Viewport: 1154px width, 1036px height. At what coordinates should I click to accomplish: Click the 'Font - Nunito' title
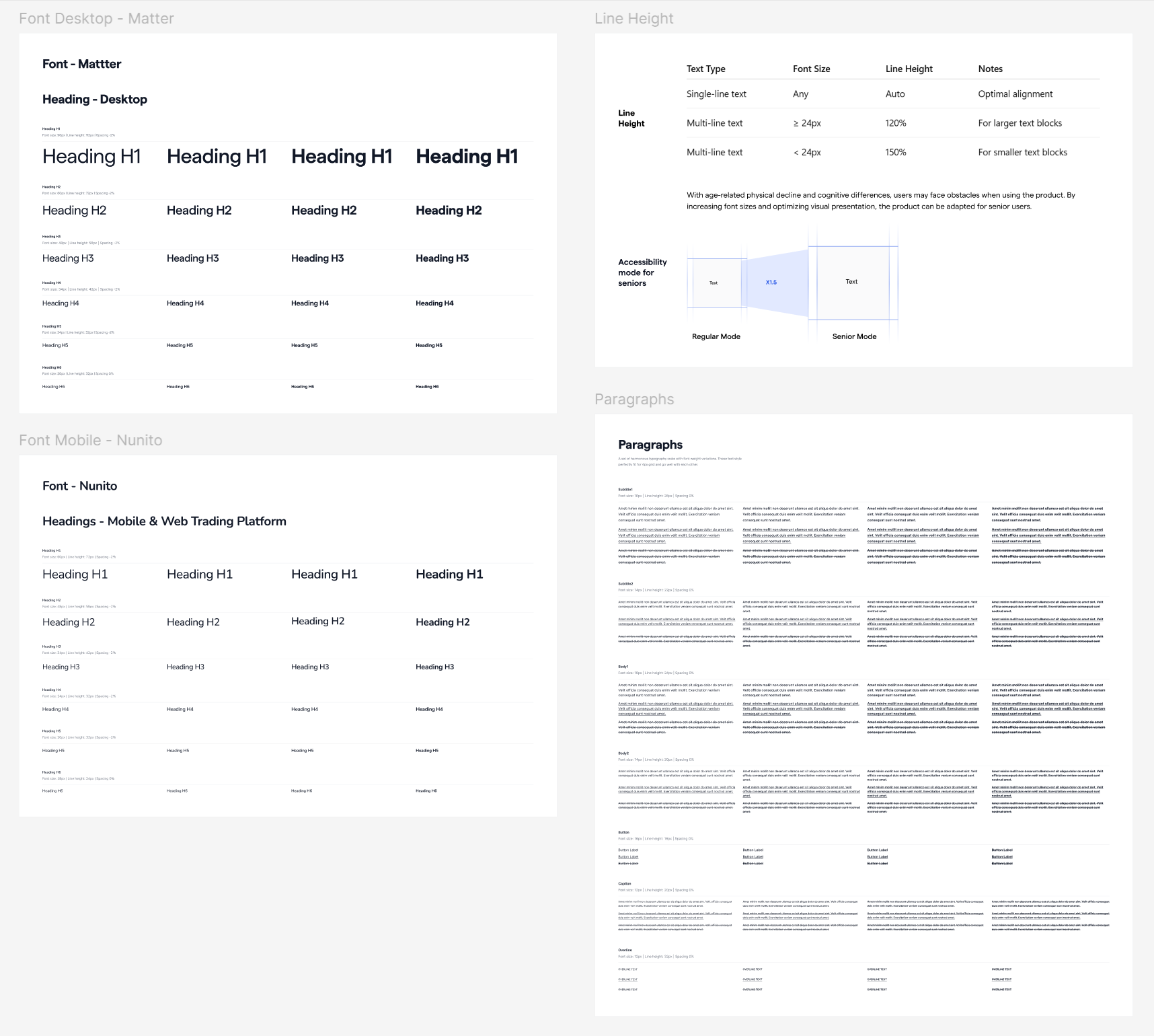(x=79, y=486)
